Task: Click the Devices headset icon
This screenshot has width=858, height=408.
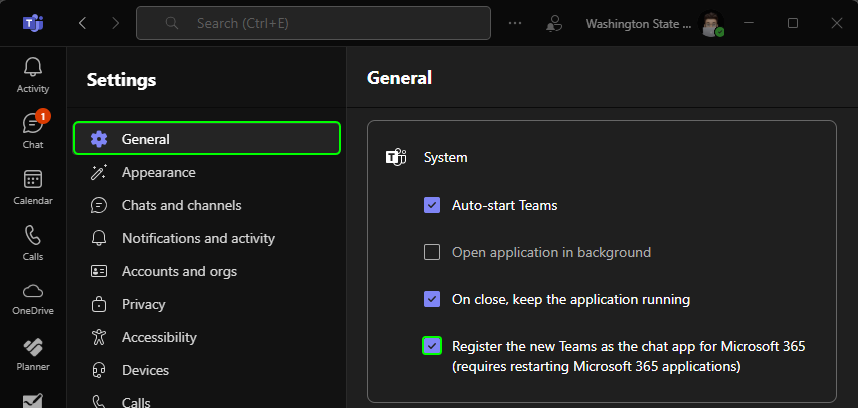Action: pyautogui.click(x=99, y=370)
